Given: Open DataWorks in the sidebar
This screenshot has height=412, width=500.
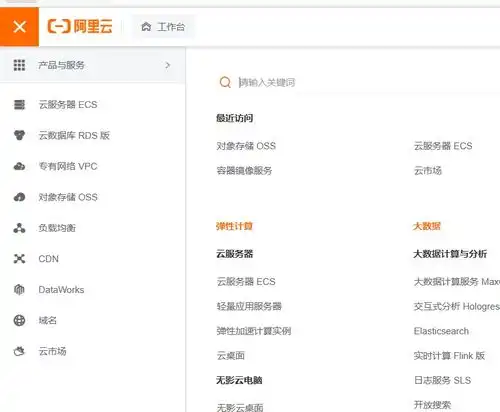Looking at the screenshot, I should pos(61,290).
